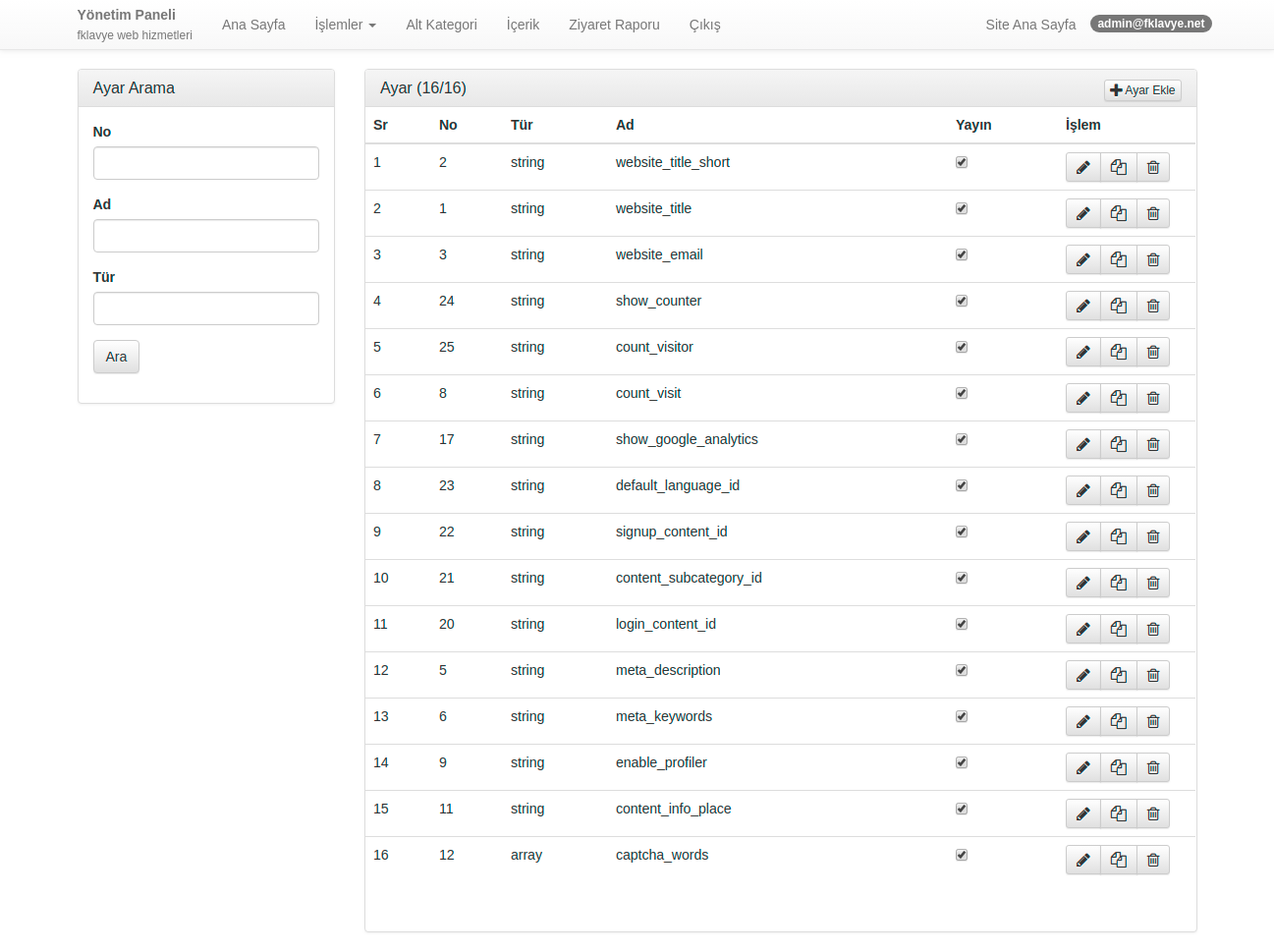
Task: Focus the No search field
Action: [206, 163]
